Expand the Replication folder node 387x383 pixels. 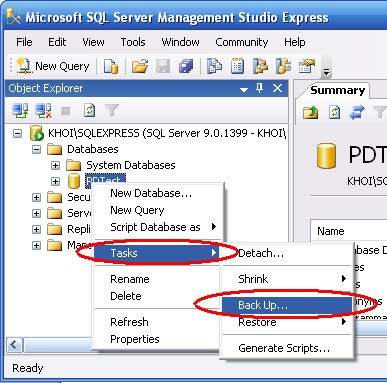tap(36, 230)
